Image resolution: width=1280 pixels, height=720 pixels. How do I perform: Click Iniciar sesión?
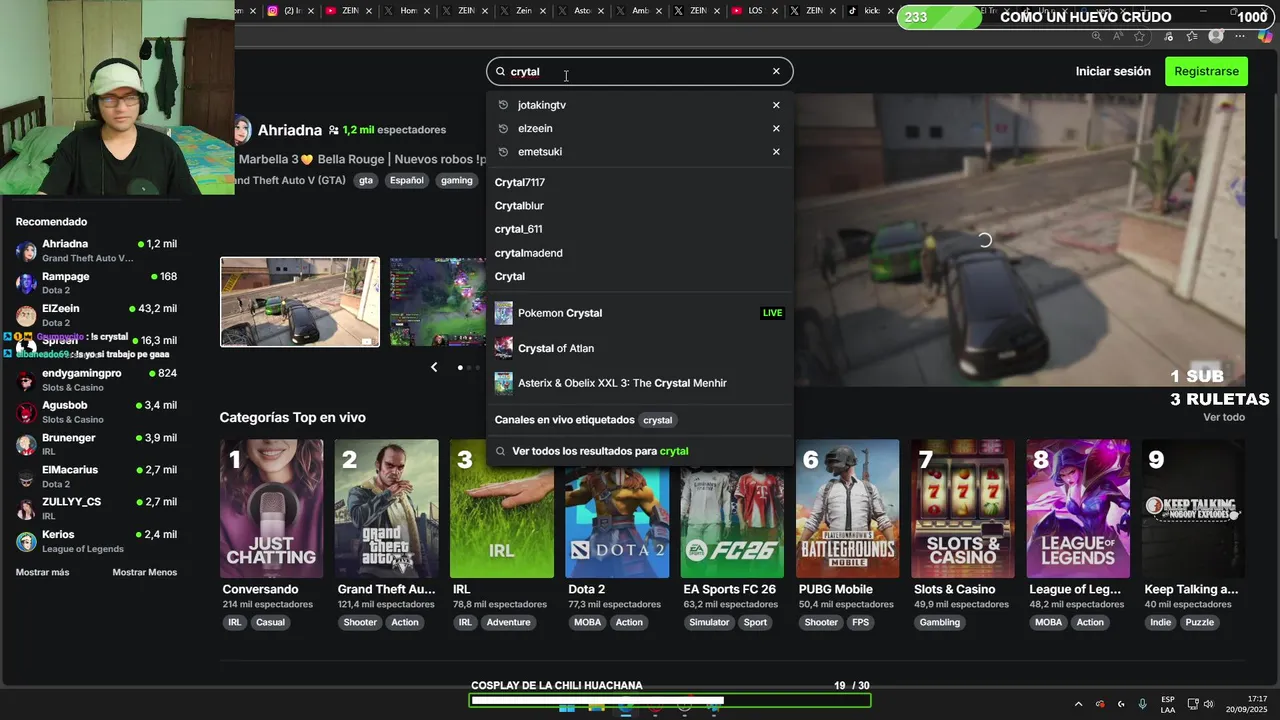(x=1113, y=71)
